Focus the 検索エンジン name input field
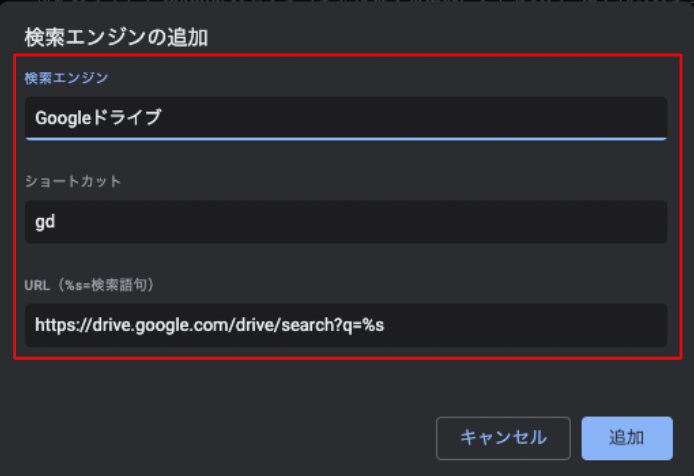The height and width of the screenshot is (476, 694). pyautogui.click(x=345, y=117)
